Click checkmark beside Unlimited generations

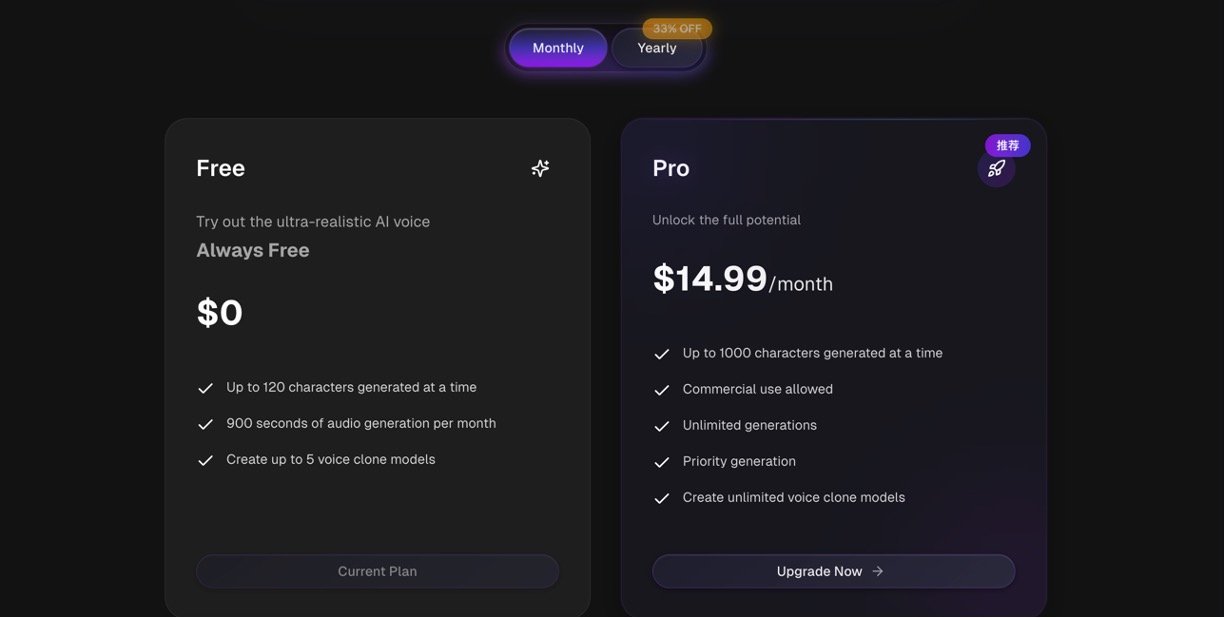click(x=661, y=426)
